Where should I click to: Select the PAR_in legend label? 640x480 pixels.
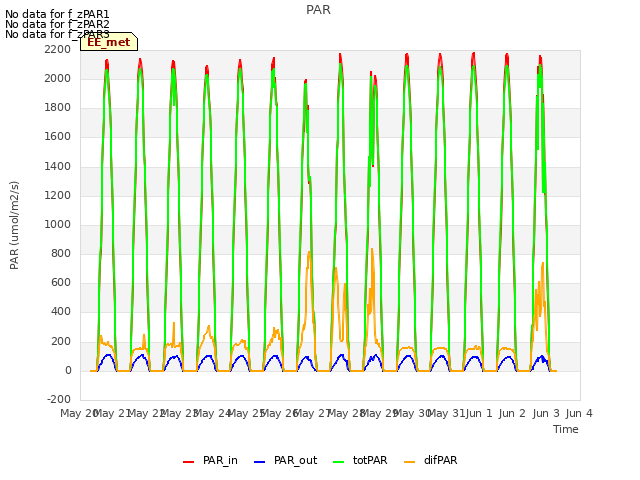click(220, 460)
